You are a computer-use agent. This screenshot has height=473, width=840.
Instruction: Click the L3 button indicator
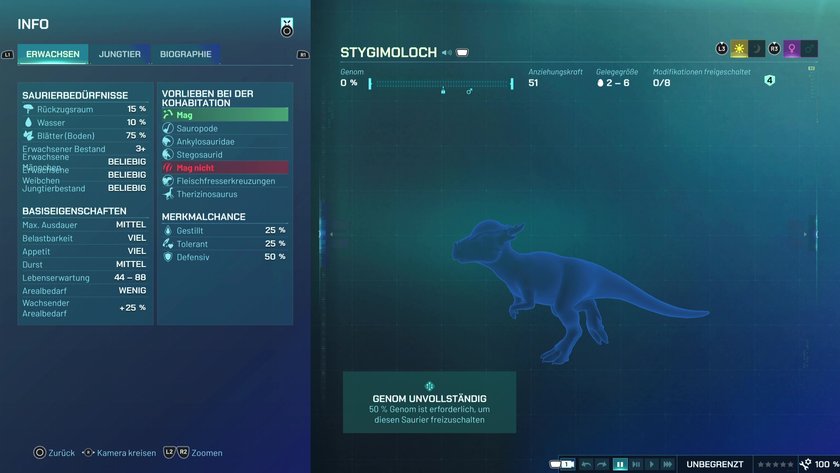pyautogui.click(x=722, y=49)
